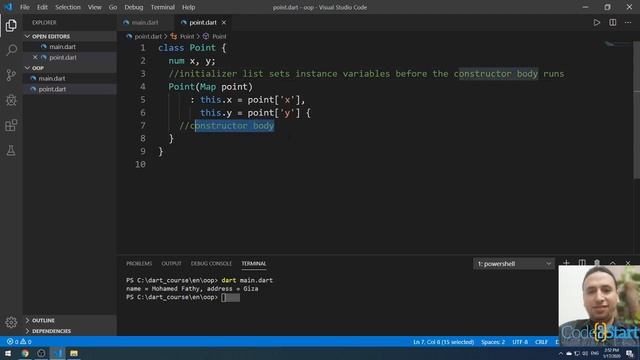Change the UTF-8 file encoding

(520, 342)
